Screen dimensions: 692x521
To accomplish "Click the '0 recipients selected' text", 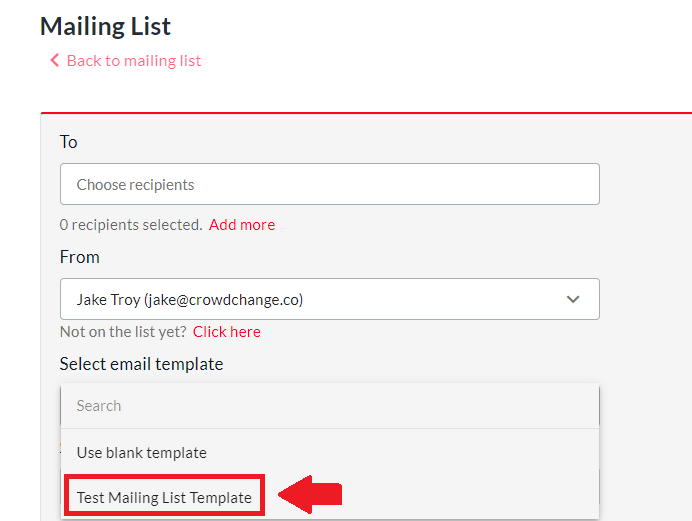I will tap(131, 225).
